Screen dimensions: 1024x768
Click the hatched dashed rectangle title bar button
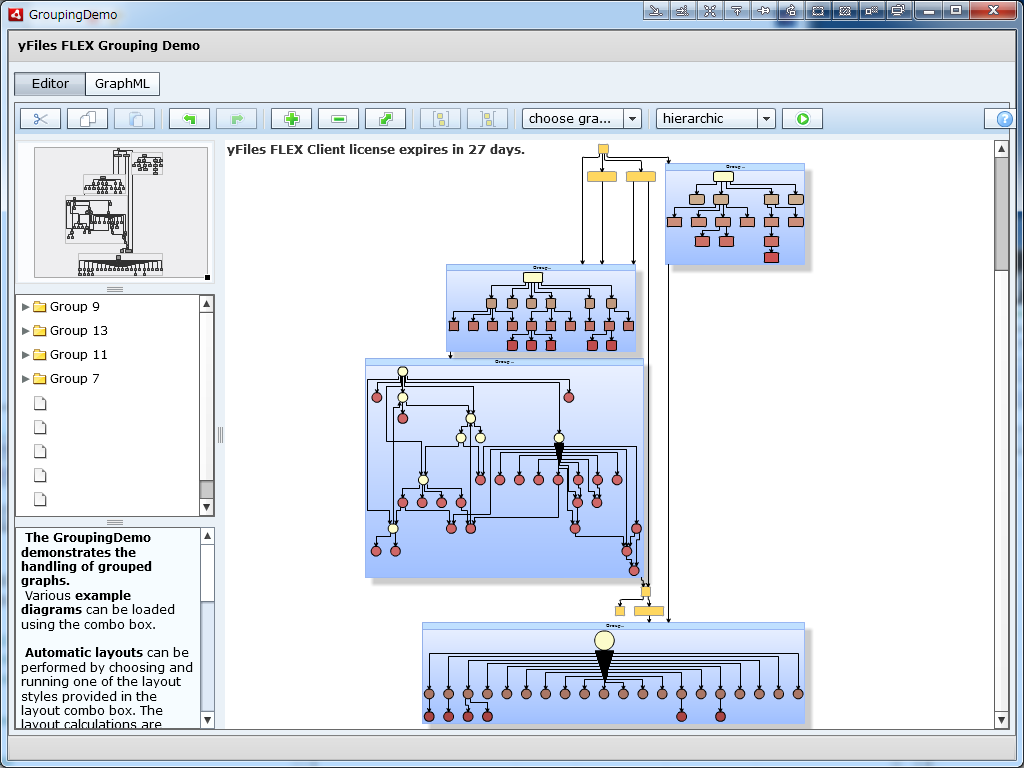[x=846, y=10]
